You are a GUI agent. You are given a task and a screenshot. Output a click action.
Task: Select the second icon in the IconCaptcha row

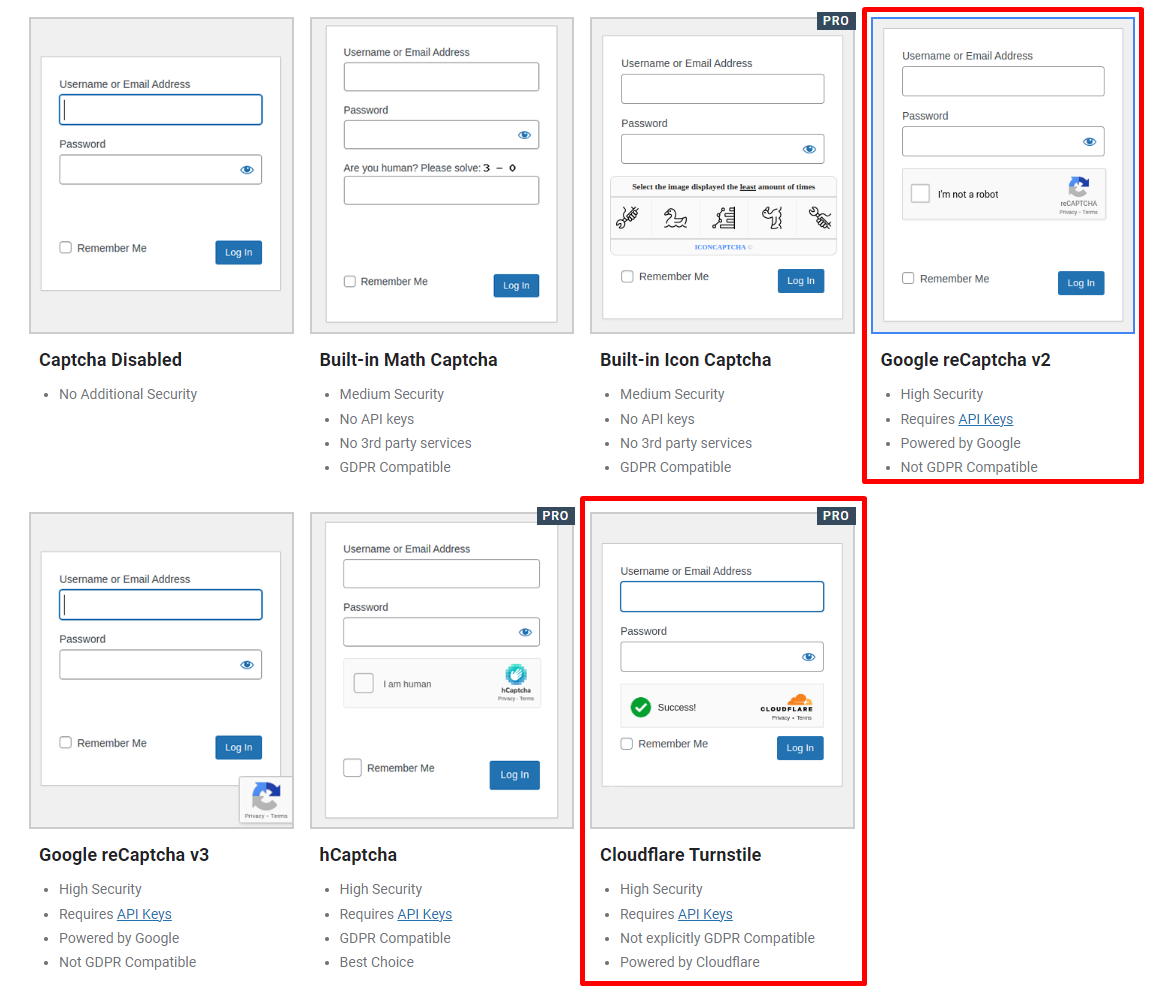pos(676,217)
